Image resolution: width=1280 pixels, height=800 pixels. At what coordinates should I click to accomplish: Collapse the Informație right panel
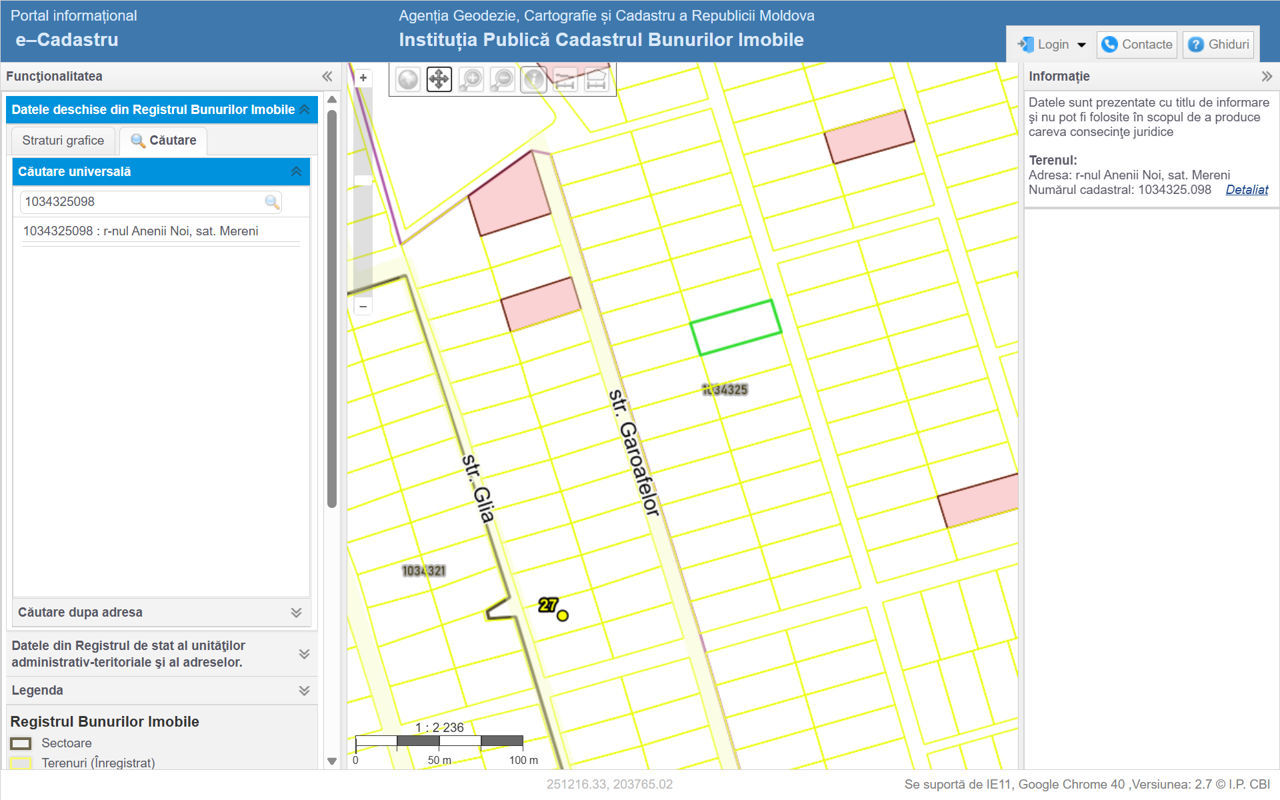[x=1266, y=76]
